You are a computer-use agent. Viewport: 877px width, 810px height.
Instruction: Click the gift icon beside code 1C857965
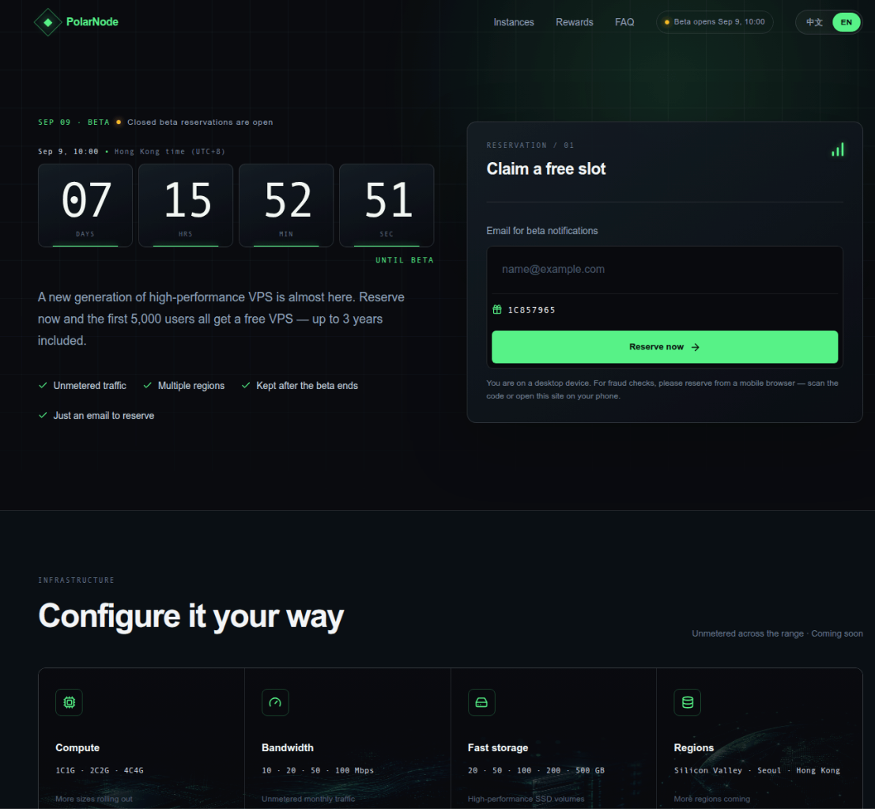[x=497, y=309]
